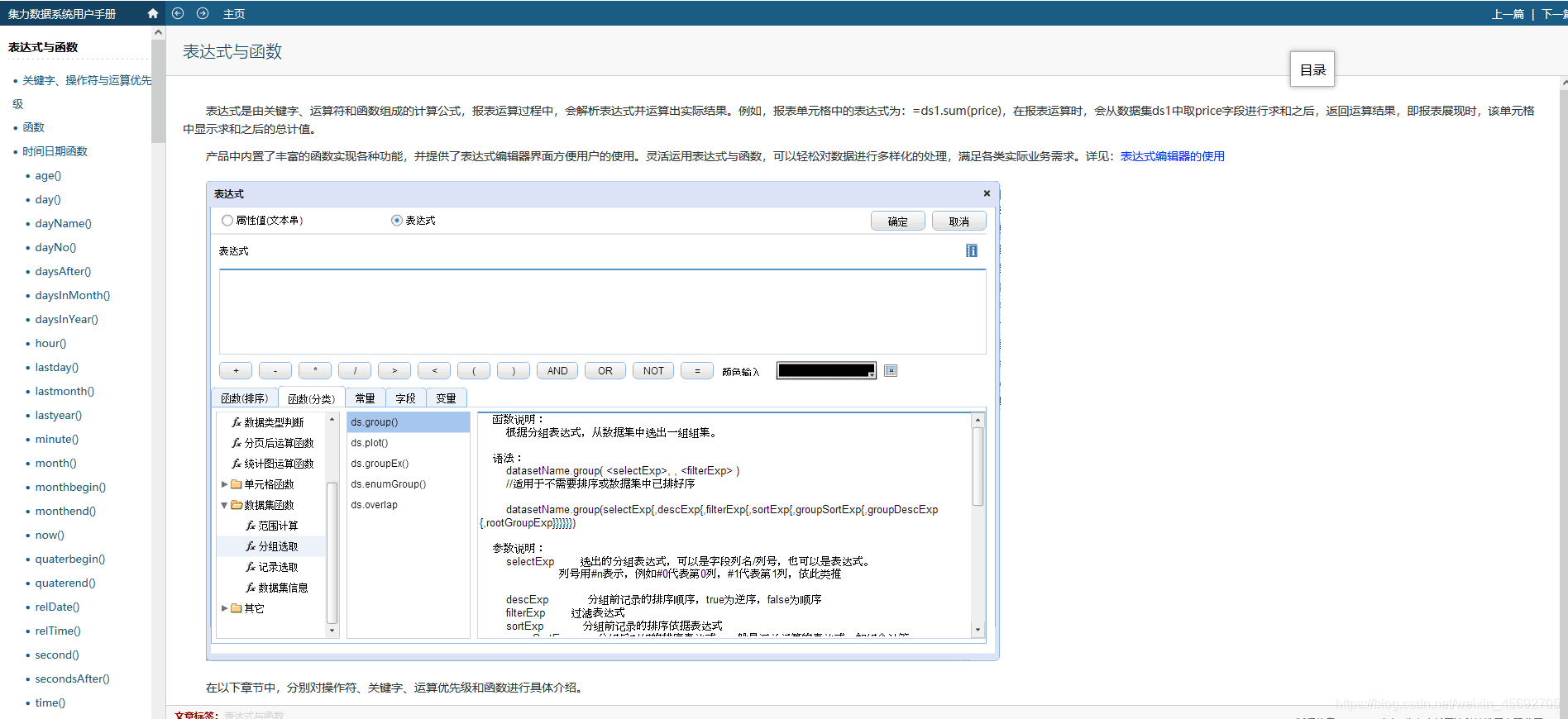Go to the previous article (上一篇)
Screen dimensions: 1568x719
1508,14
